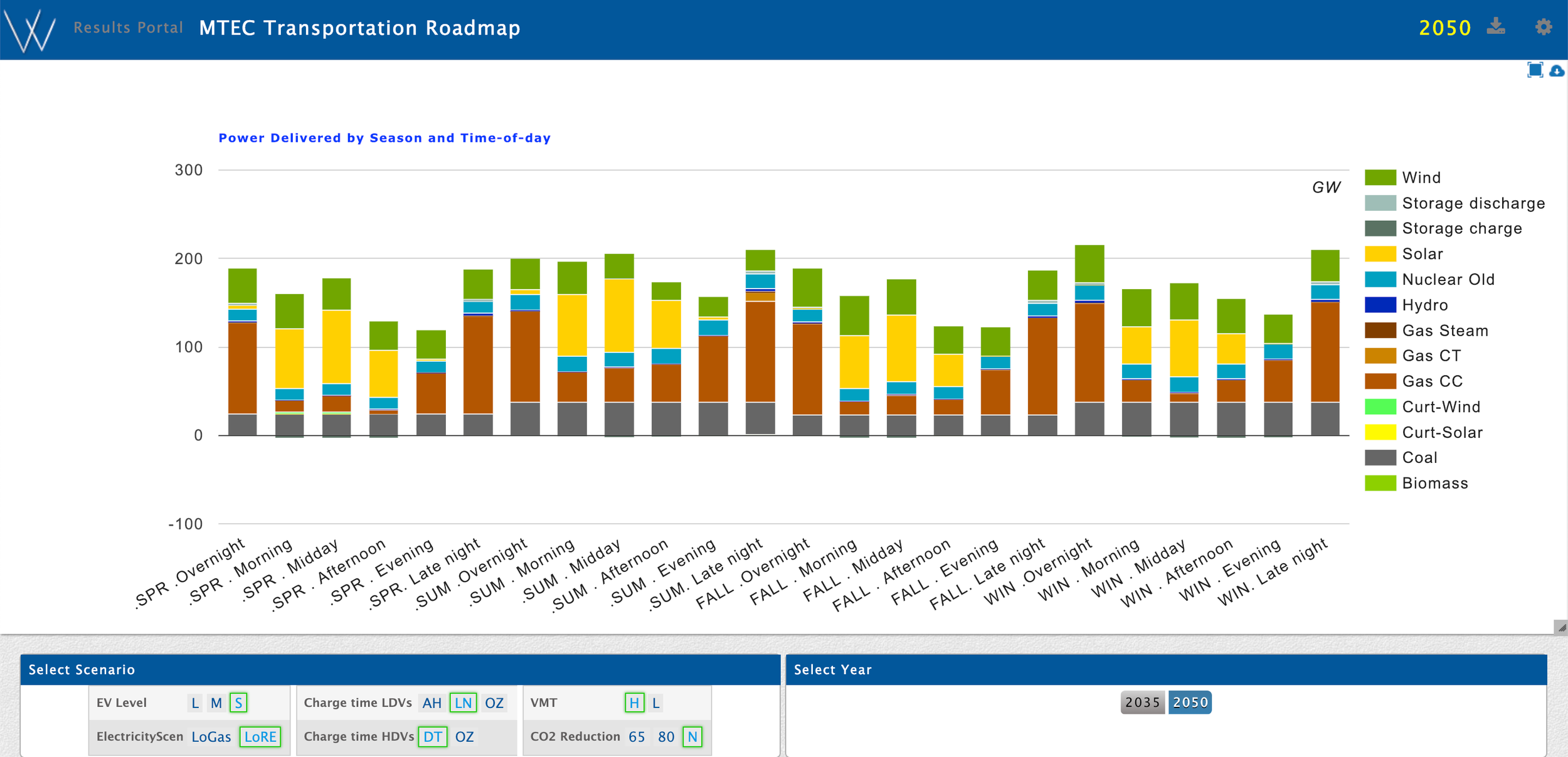Click the download icon in header
The height and width of the screenshot is (757, 1568).
tap(1496, 26)
